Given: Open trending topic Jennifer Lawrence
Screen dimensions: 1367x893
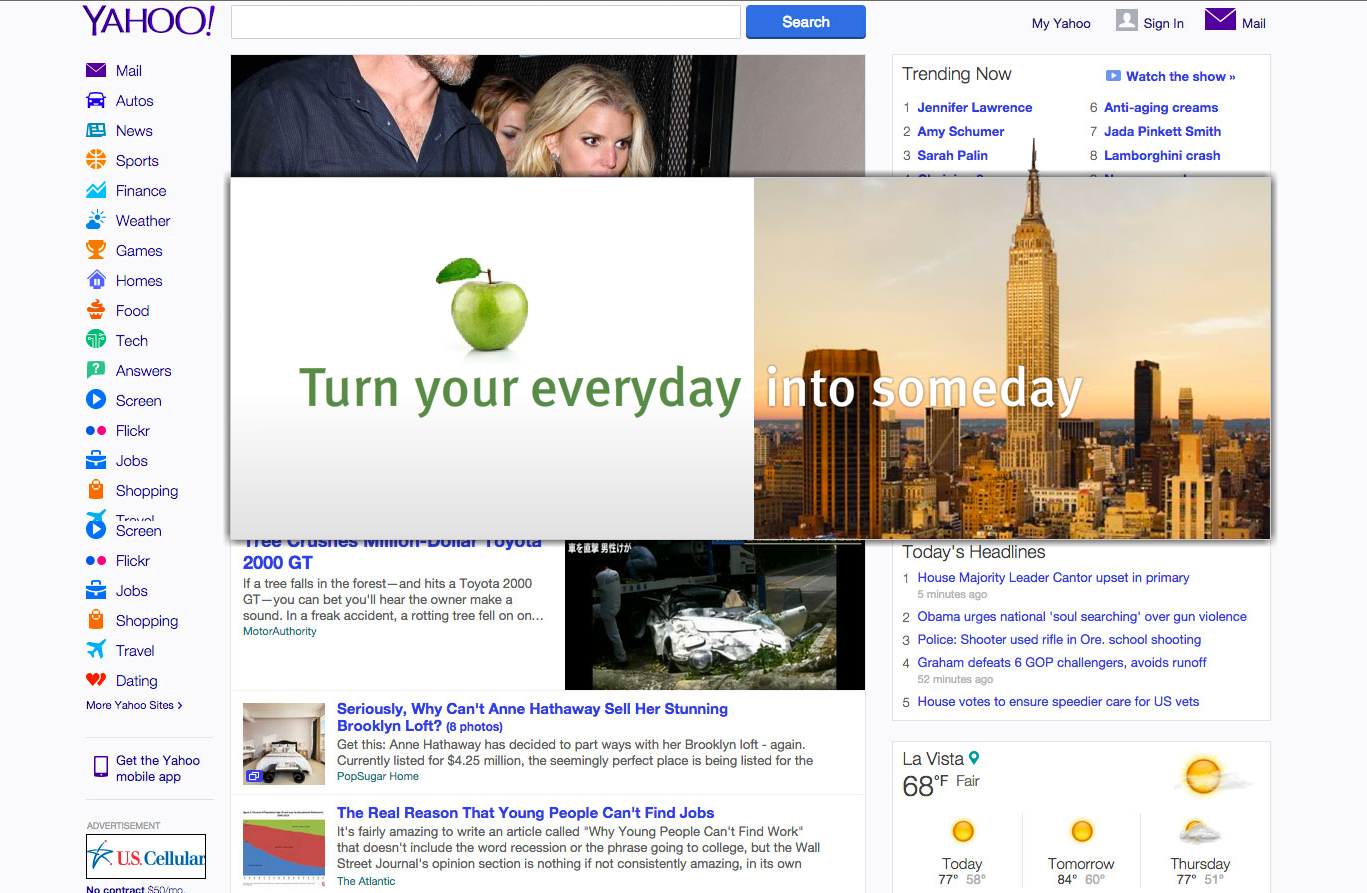Looking at the screenshot, I should tap(975, 107).
